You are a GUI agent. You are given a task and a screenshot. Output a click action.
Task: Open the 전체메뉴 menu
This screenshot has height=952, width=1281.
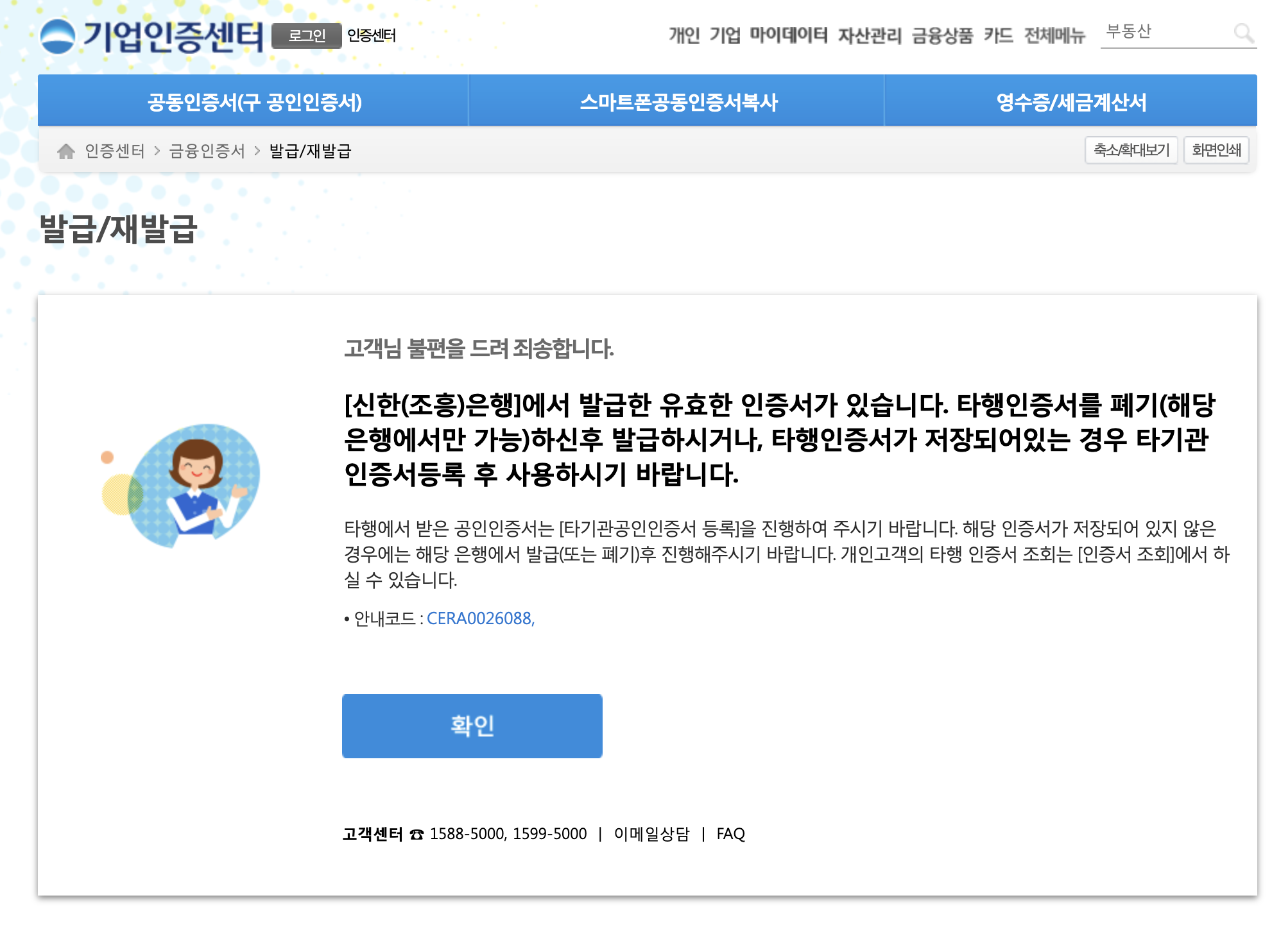(1054, 35)
